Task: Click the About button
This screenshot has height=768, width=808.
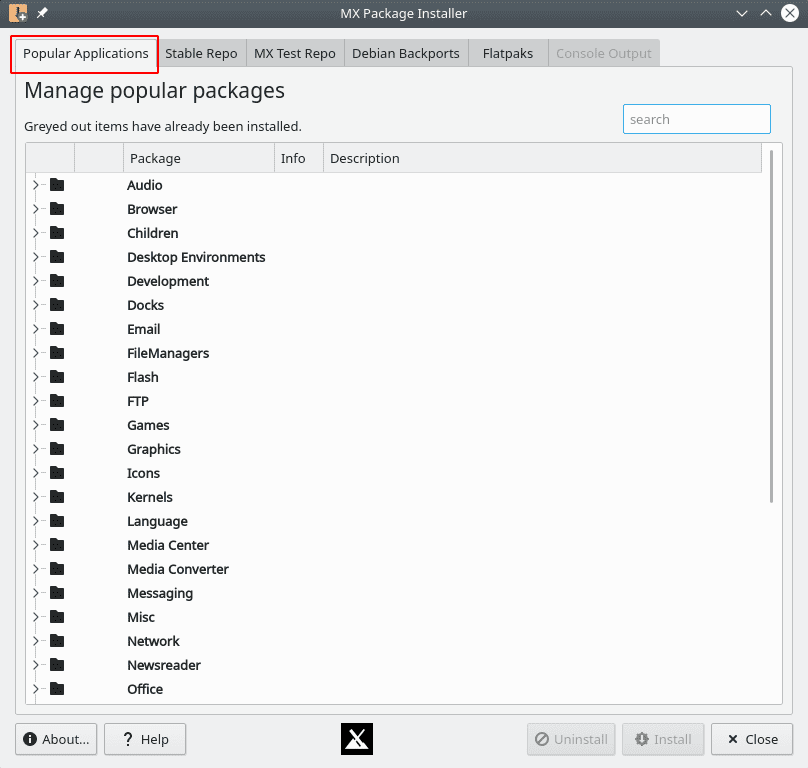Action: click(55, 739)
